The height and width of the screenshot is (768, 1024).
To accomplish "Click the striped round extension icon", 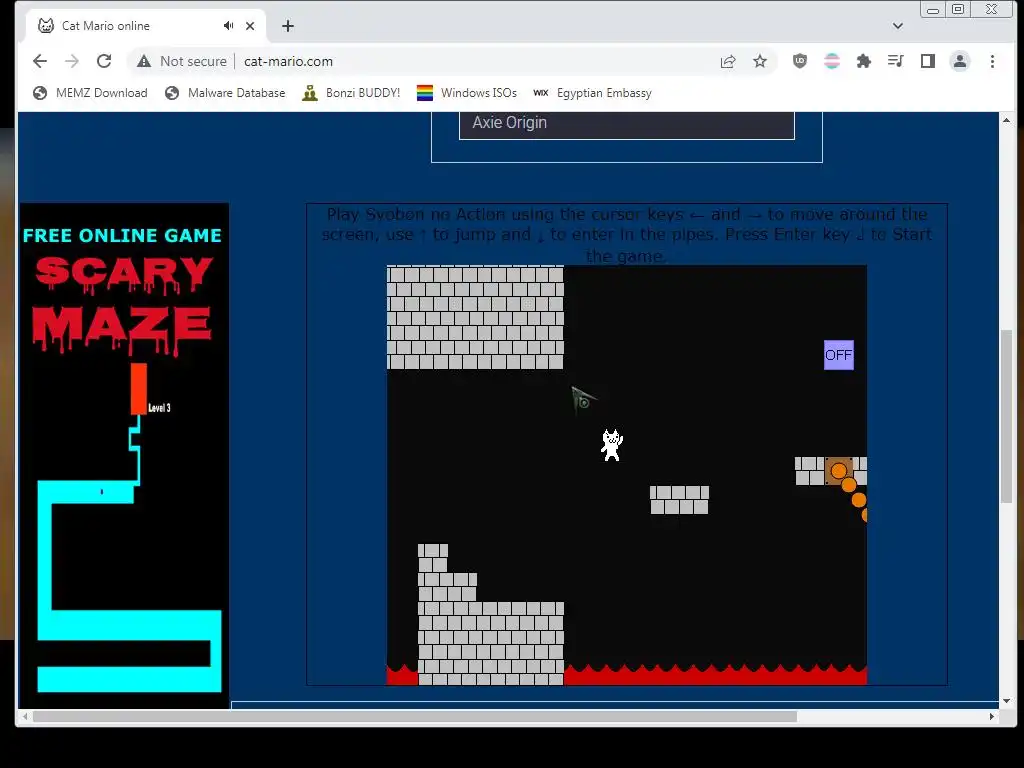I will 832,61.
